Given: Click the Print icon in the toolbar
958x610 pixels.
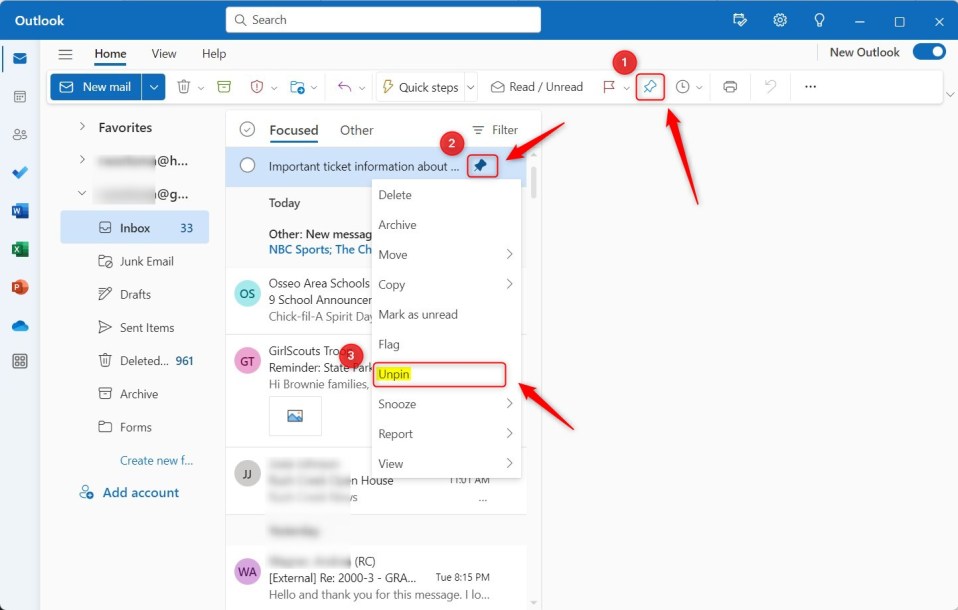Looking at the screenshot, I should 729,87.
